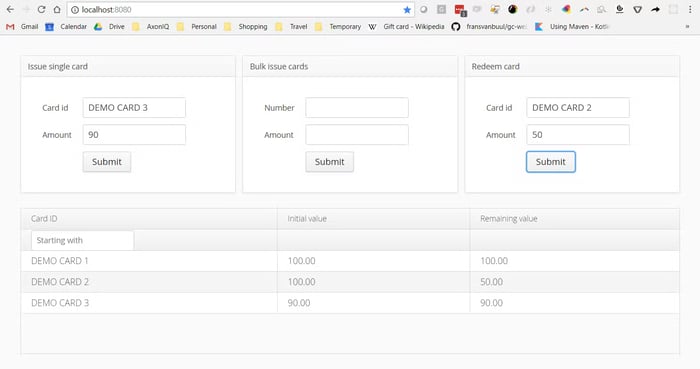Open the Travel bookmark folder

pyautogui.click(x=291, y=27)
